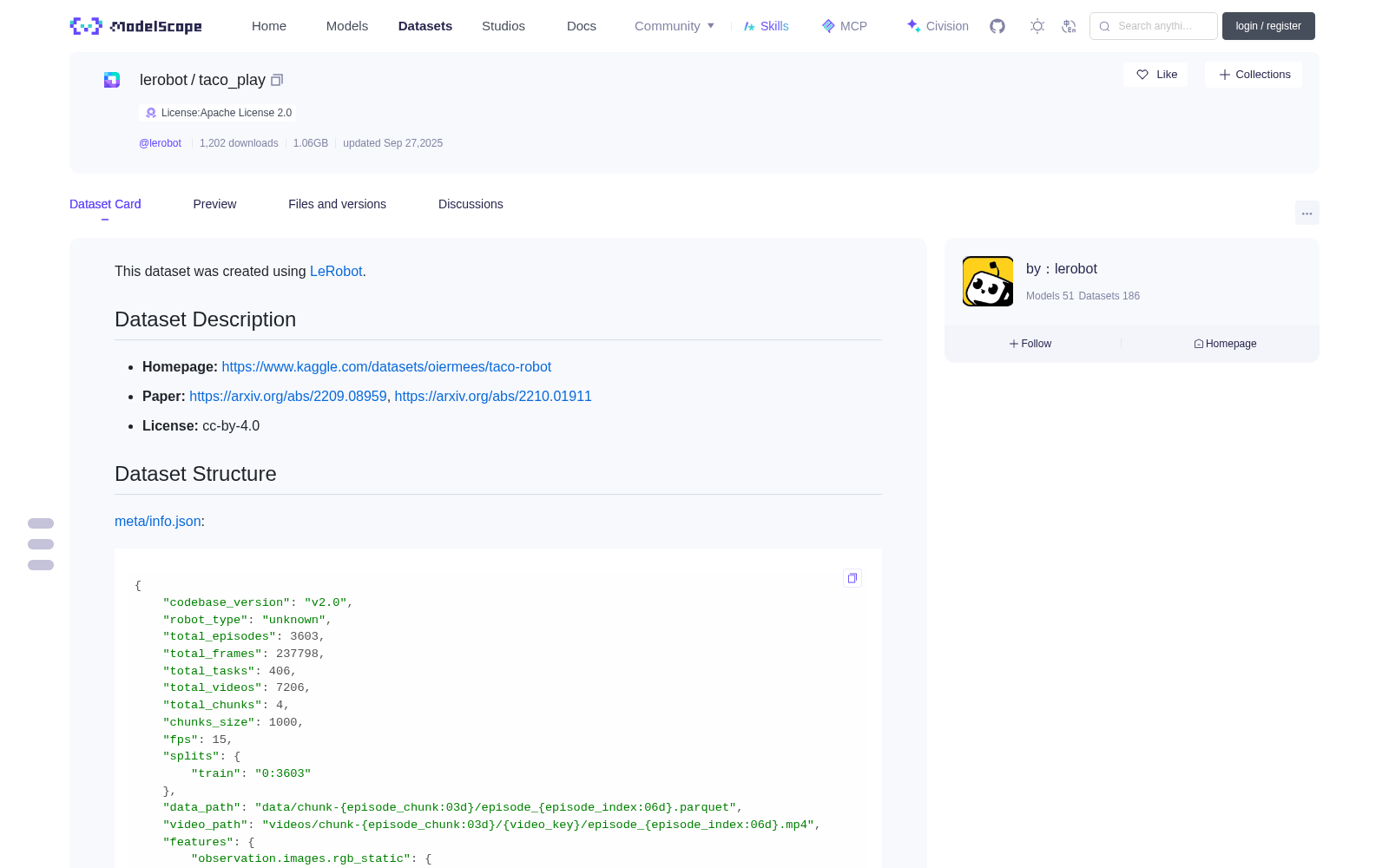Open lerobot avatar thumbnail
Screen dimensions: 1389x868
click(x=988, y=281)
